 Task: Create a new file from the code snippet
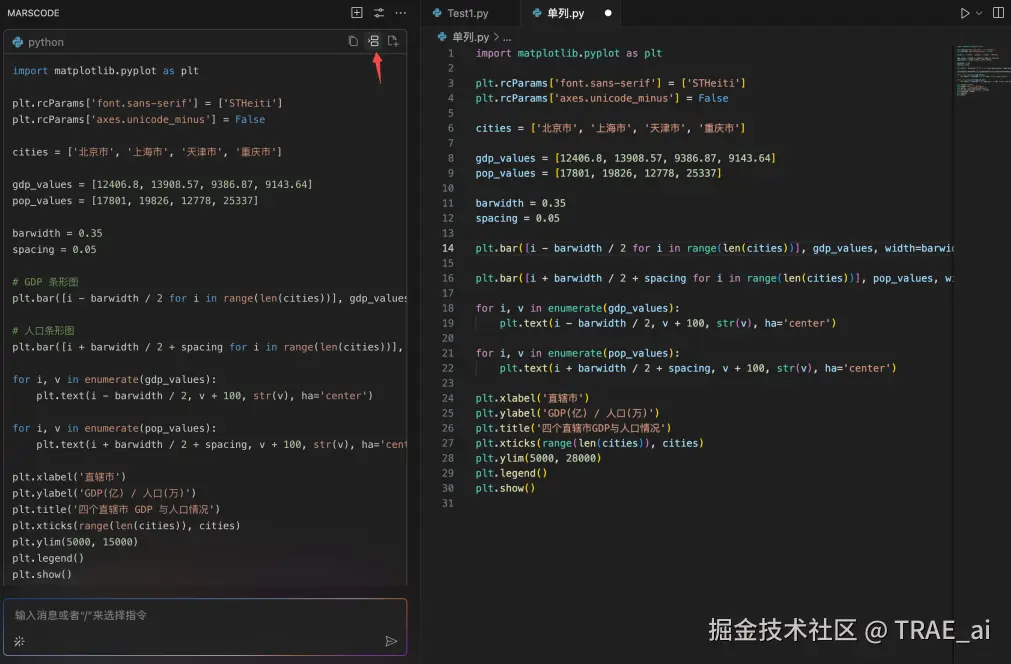[392, 40]
